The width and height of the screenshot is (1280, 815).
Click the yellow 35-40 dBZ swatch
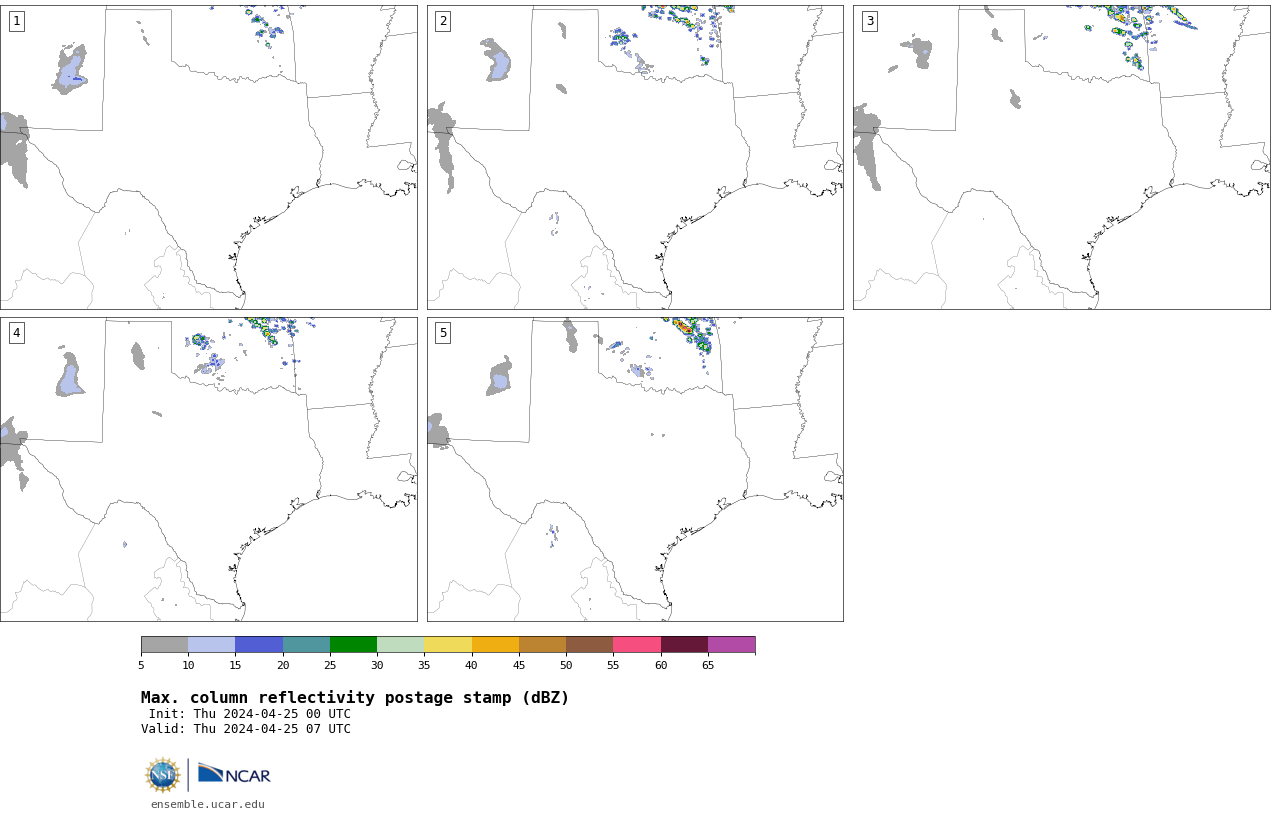[448, 644]
